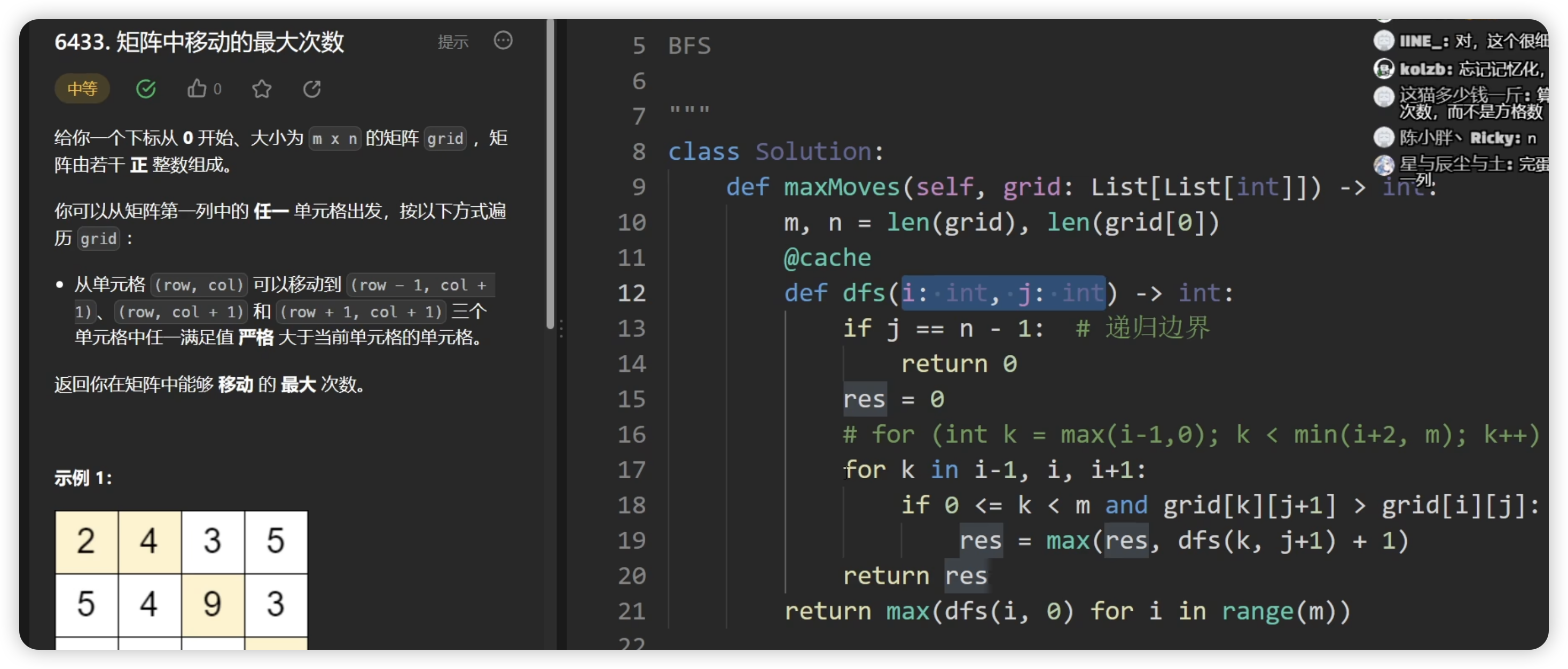
Task: Click the grid cell containing 9
Action: 213,605
